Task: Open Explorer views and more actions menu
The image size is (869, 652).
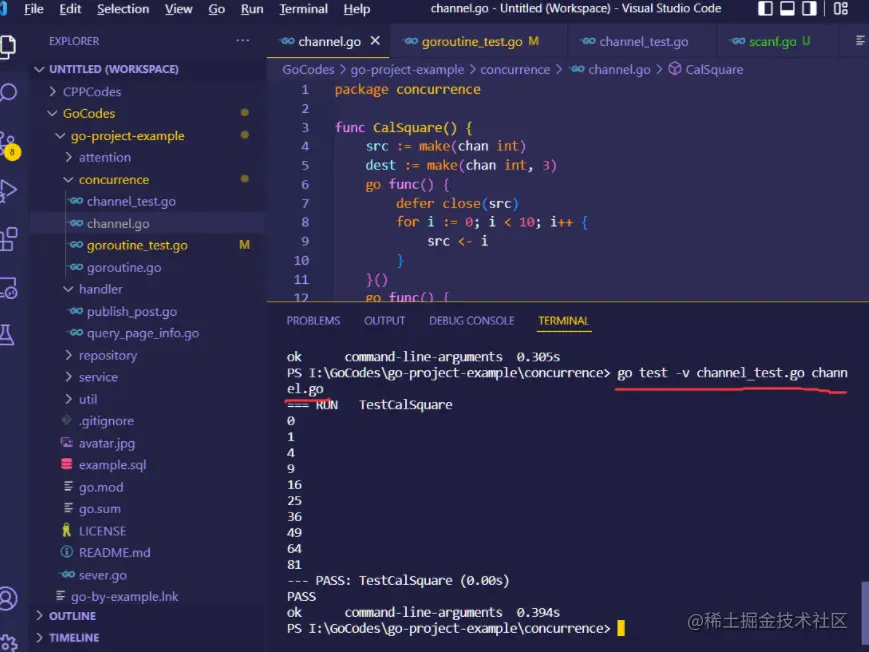Action: pyautogui.click(x=243, y=40)
